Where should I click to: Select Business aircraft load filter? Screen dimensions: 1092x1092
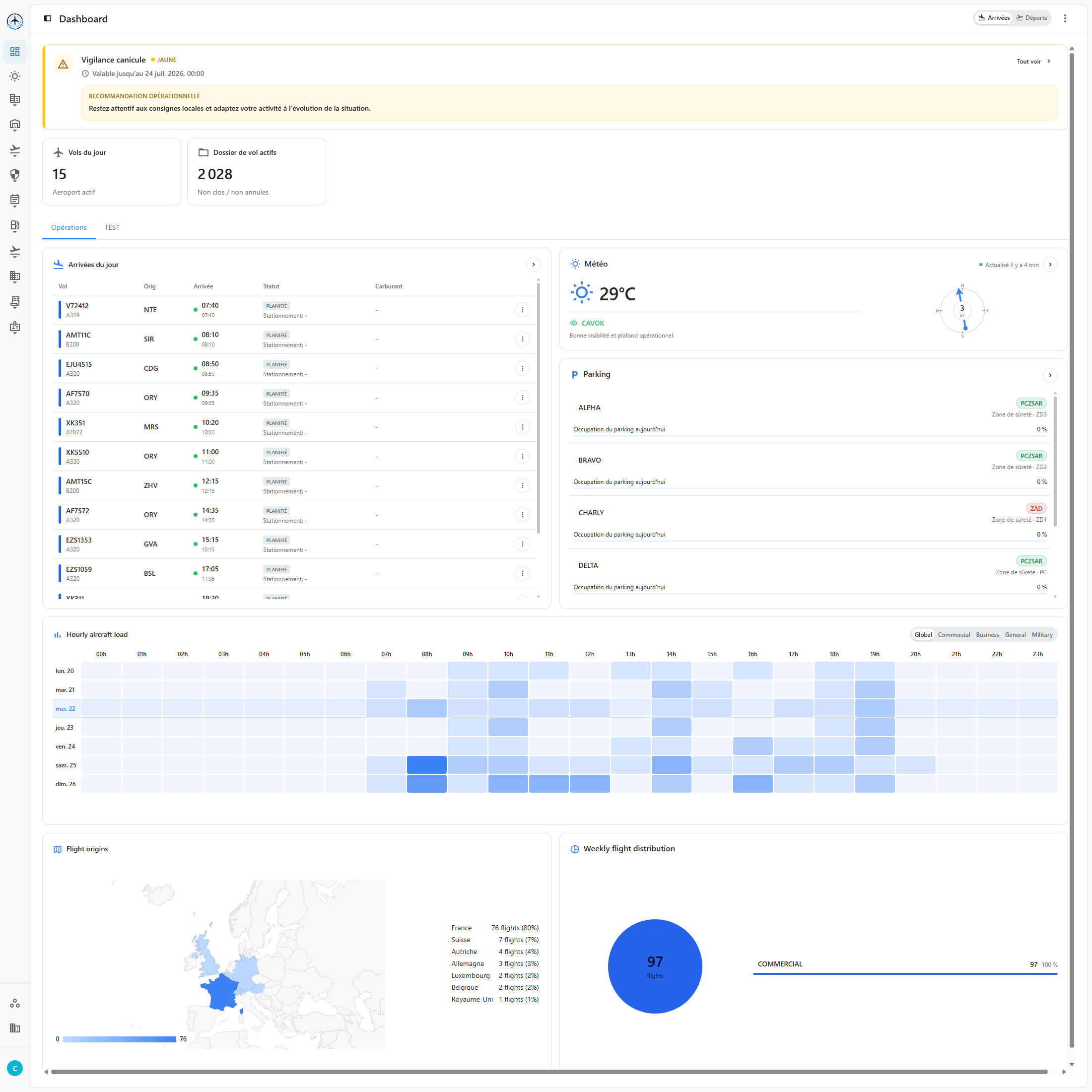tap(987, 635)
